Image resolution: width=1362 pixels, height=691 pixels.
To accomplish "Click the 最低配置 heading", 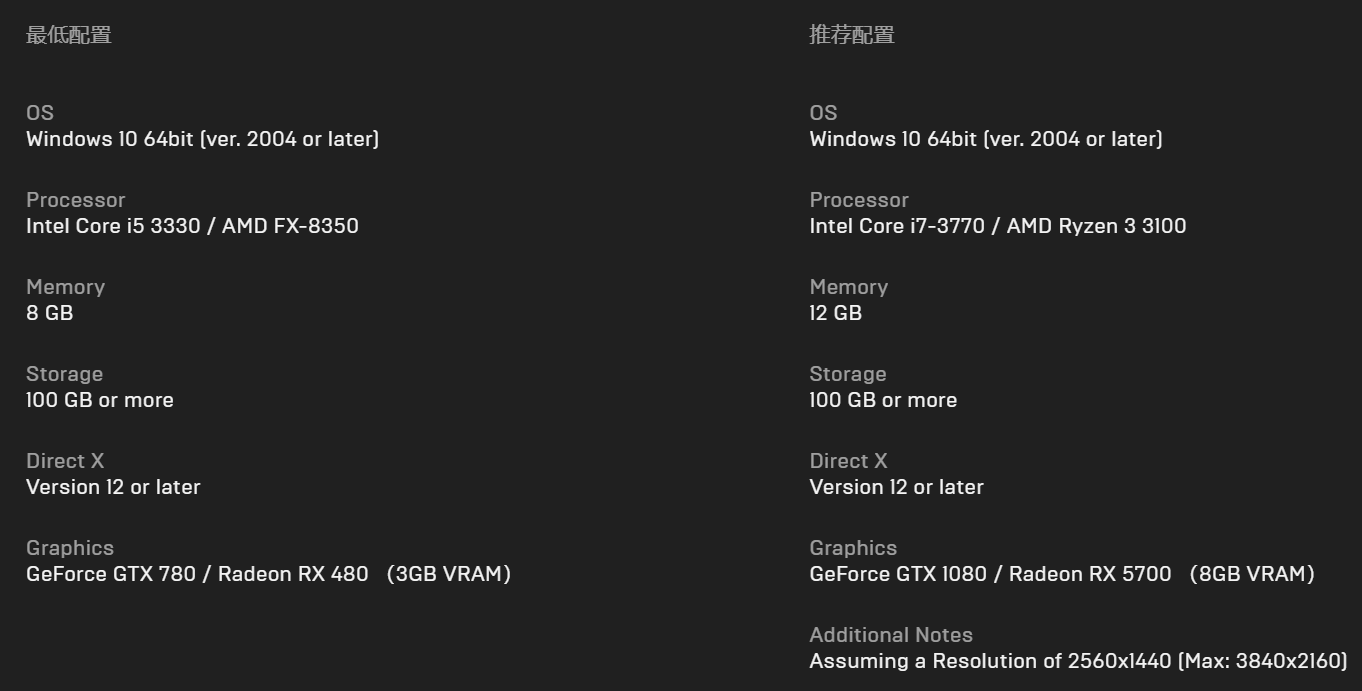I will coord(68,35).
